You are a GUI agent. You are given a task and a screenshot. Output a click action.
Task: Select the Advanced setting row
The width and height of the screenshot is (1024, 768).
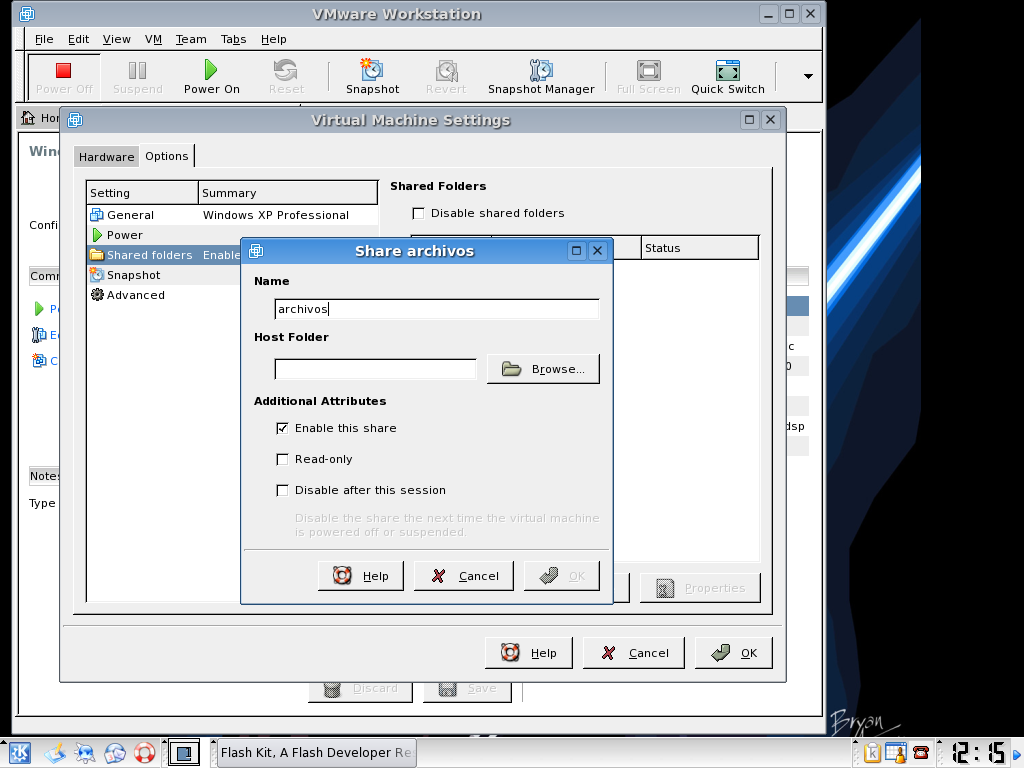pyautogui.click(x=164, y=295)
